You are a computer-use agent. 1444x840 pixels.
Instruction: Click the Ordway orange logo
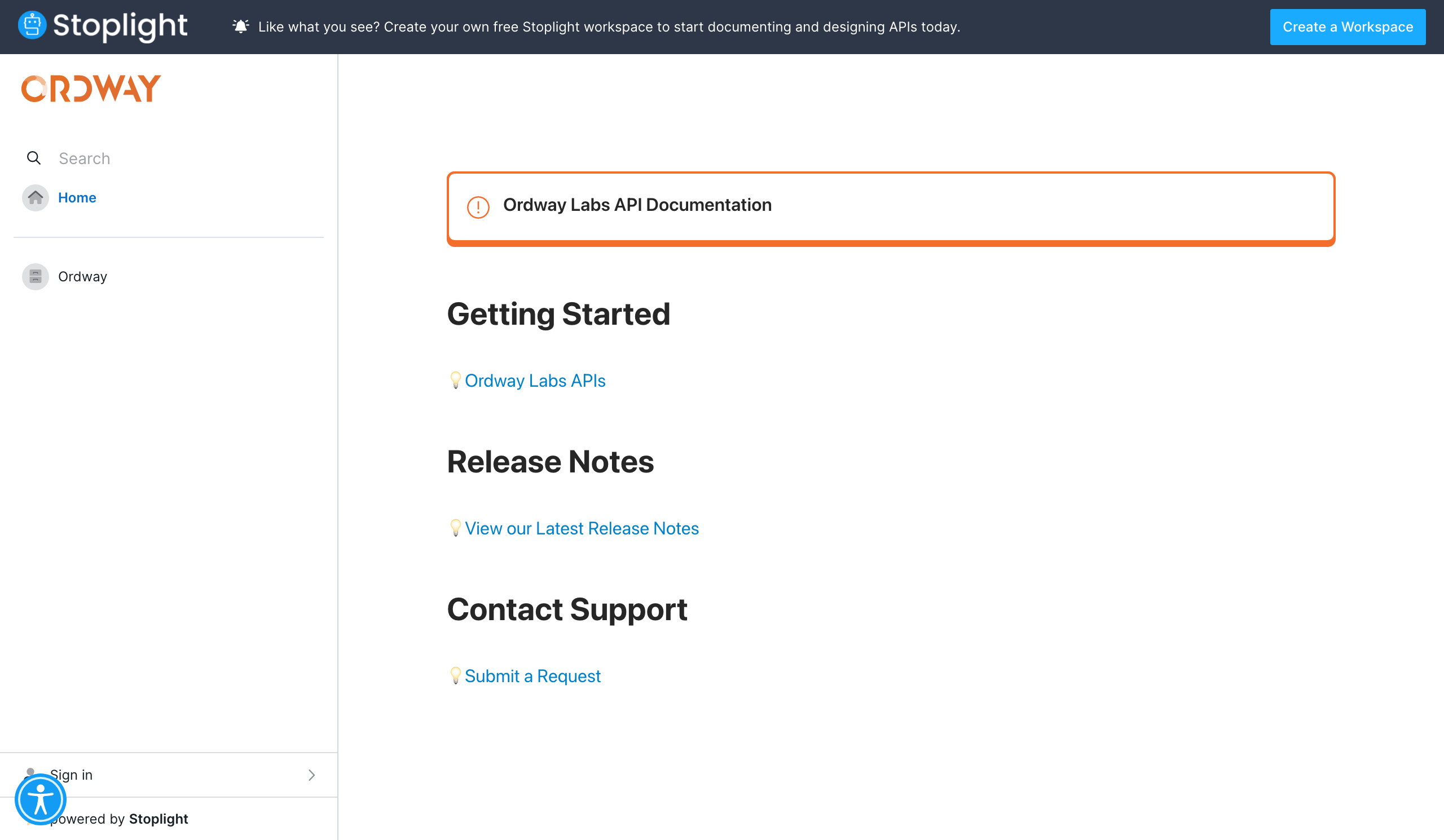[x=91, y=89]
